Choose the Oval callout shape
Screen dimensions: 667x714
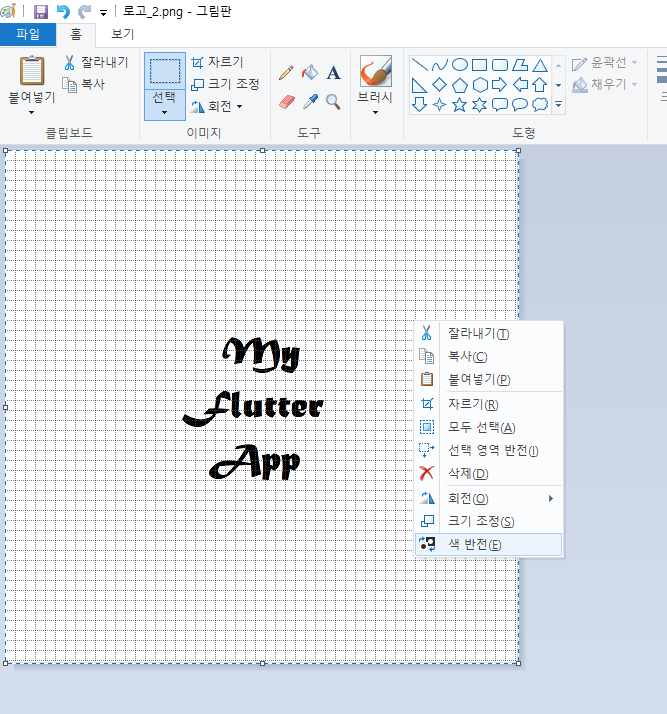(520, 105)
